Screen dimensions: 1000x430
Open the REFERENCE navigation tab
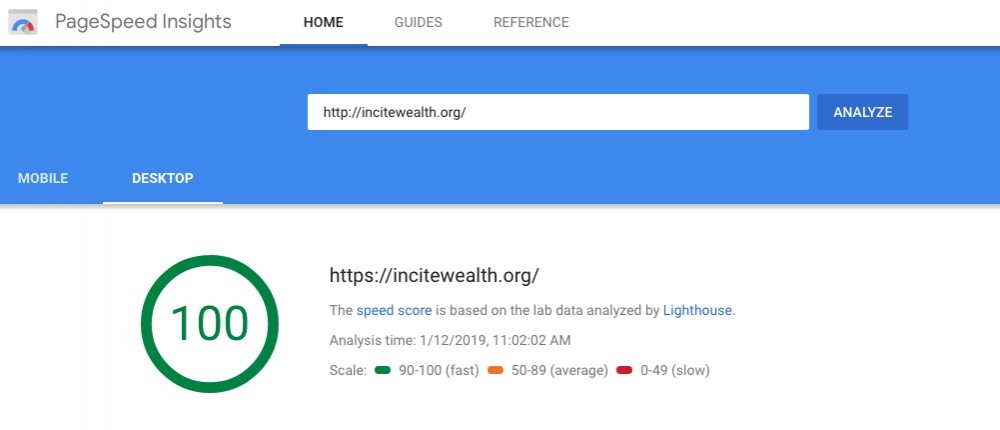[531, 23]
